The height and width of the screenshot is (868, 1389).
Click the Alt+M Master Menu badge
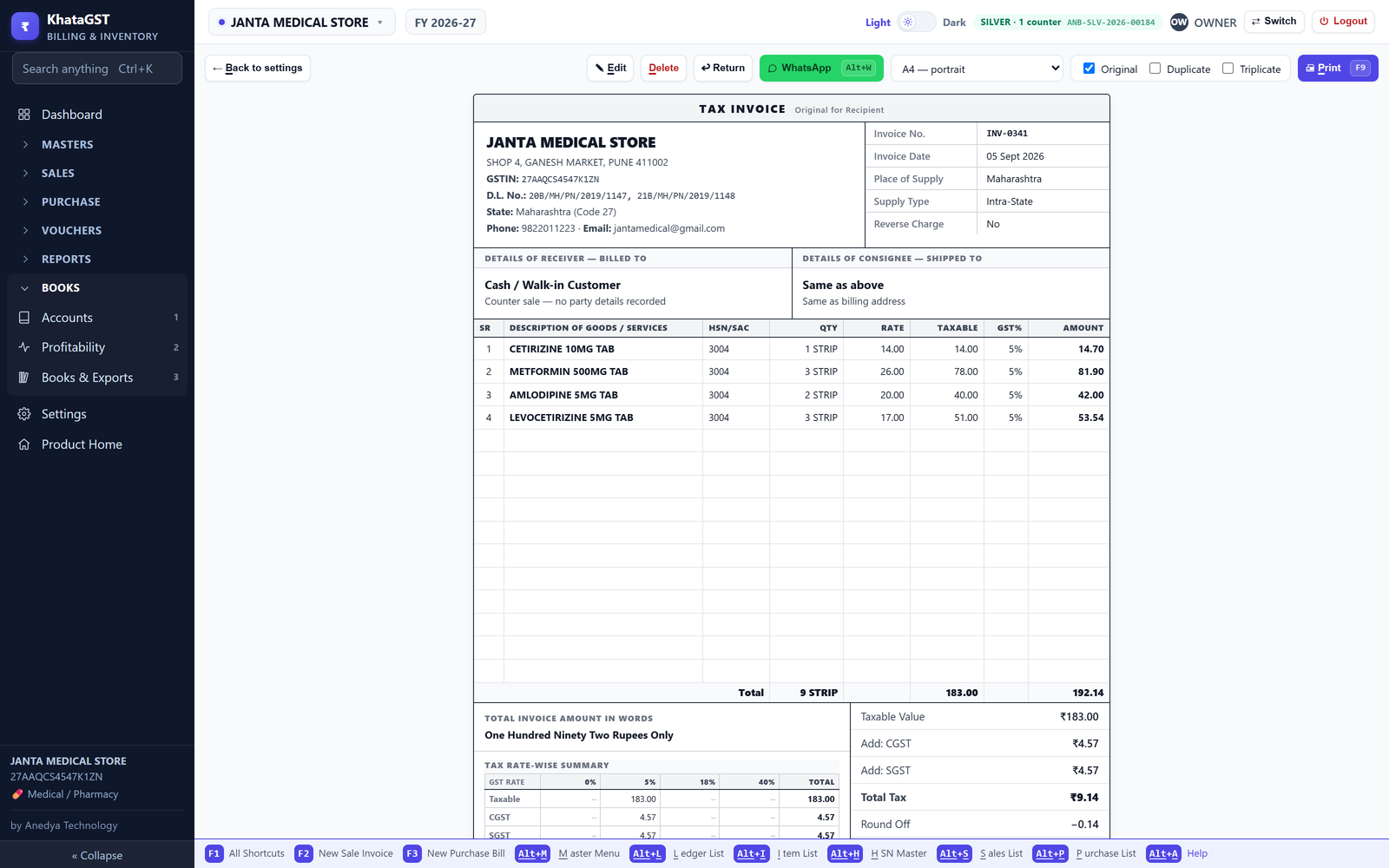[532, 853]
